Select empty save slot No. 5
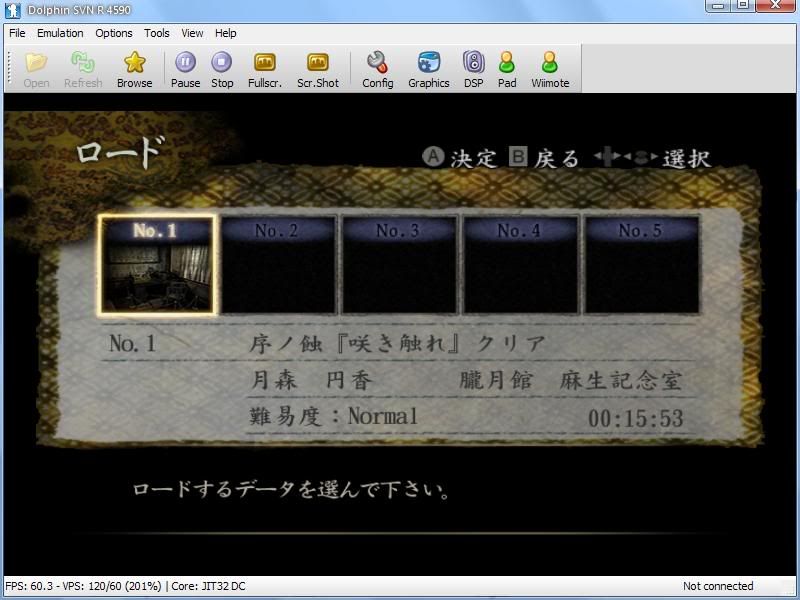Viewport: 800px width, 600px height. [x=642, y=264]
